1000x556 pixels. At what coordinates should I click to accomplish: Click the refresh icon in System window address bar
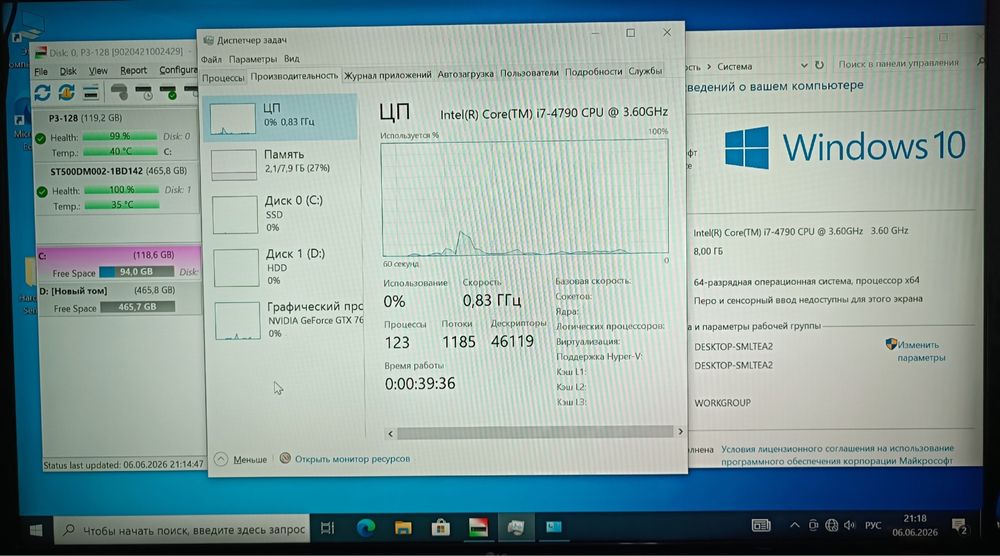[820, 65]
